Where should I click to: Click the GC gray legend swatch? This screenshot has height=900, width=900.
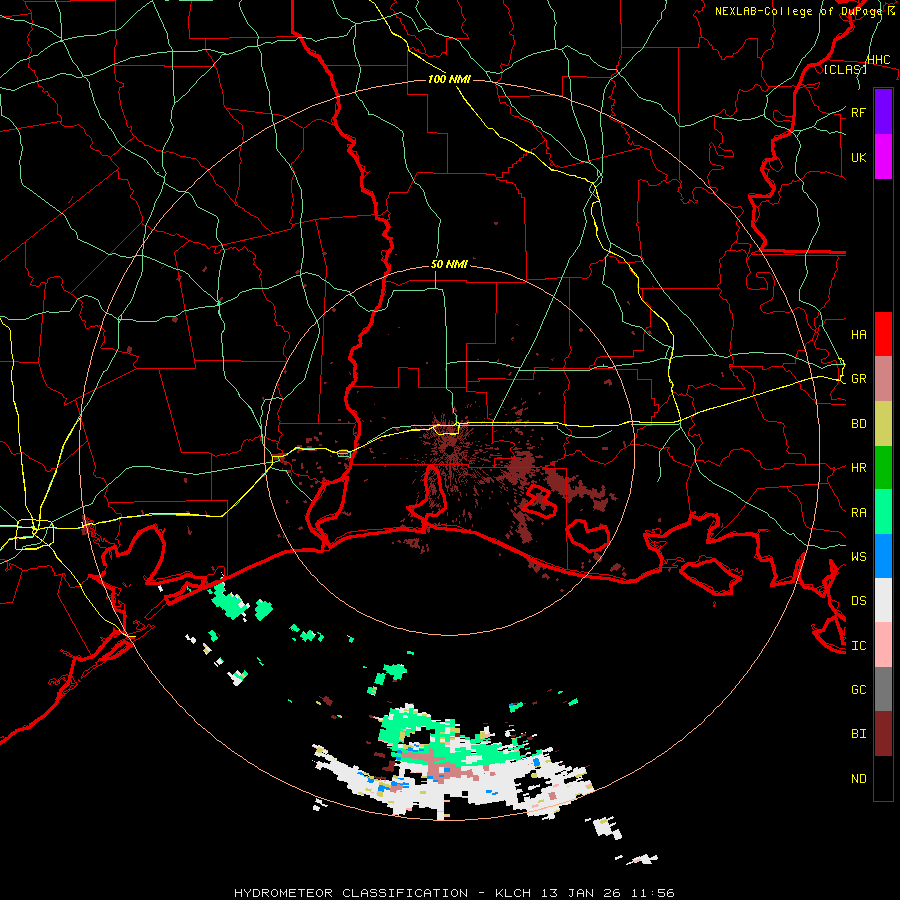(883, 689)
